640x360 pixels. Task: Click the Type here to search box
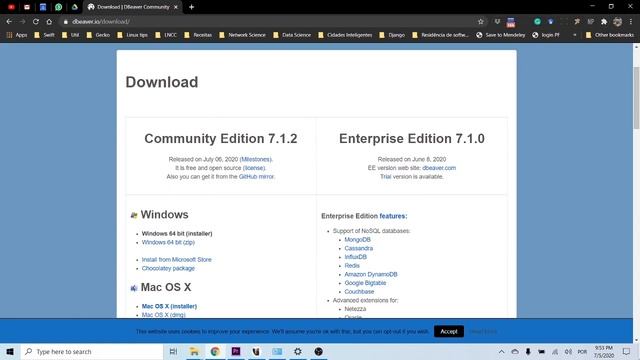click(92, 351)
